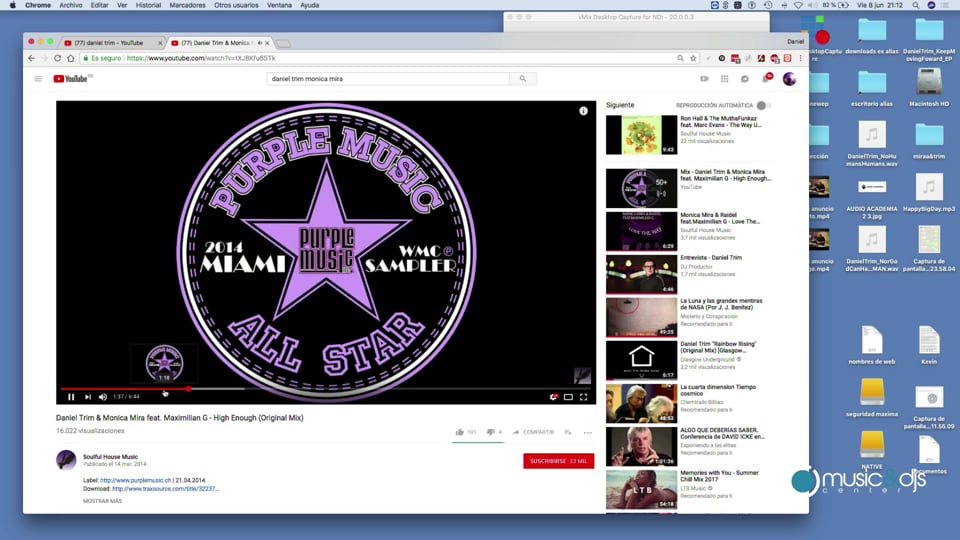This screenshot has width=960, height=540.
Task: Open player settings gear
Action: 553,397
